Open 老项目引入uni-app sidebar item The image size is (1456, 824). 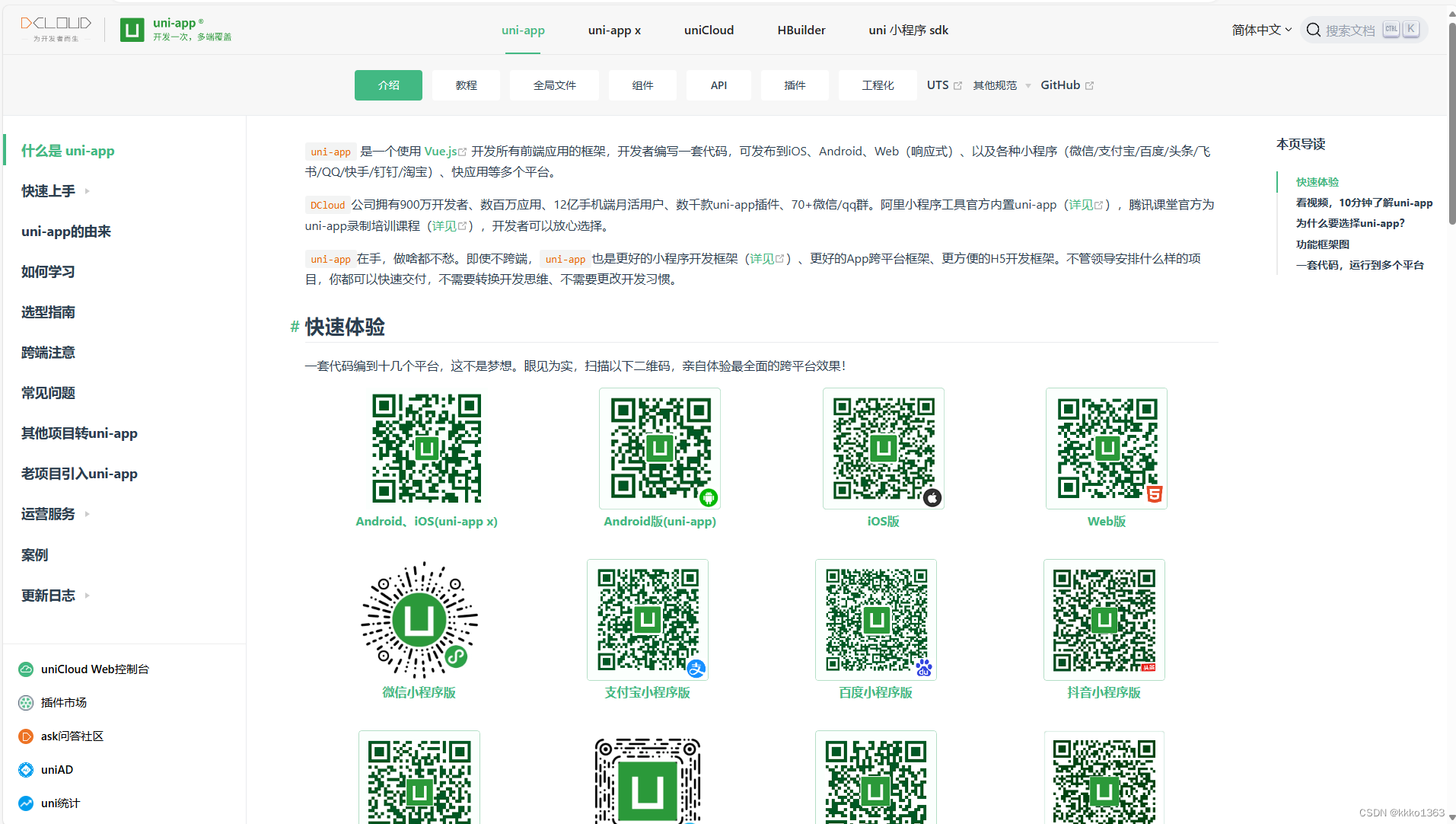79,474
